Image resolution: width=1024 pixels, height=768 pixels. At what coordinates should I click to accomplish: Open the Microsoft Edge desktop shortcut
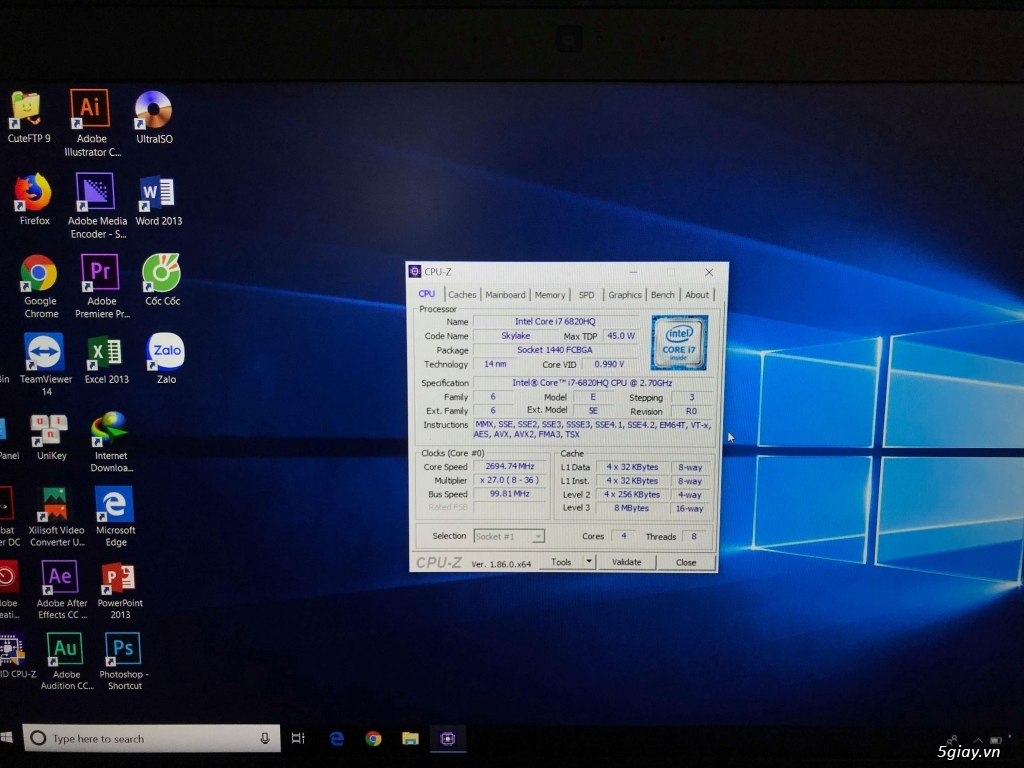(115, 516)
